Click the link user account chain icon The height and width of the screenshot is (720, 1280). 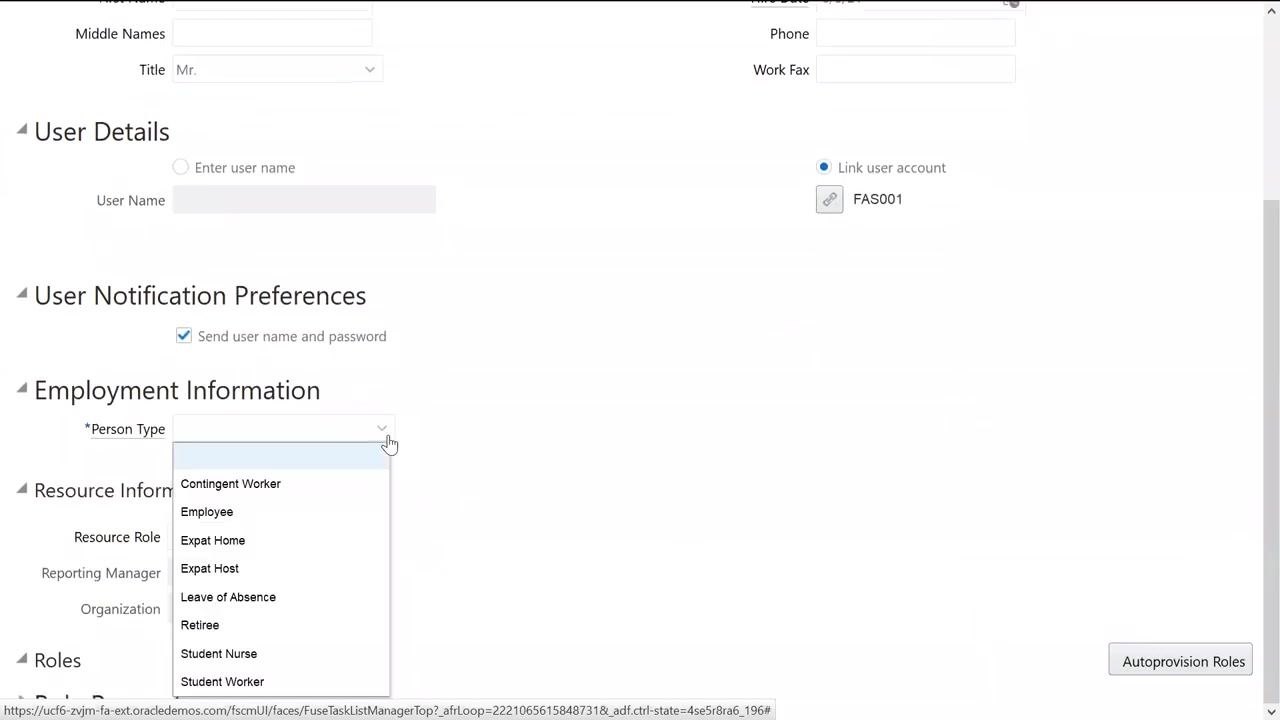[x=829, y=199]
